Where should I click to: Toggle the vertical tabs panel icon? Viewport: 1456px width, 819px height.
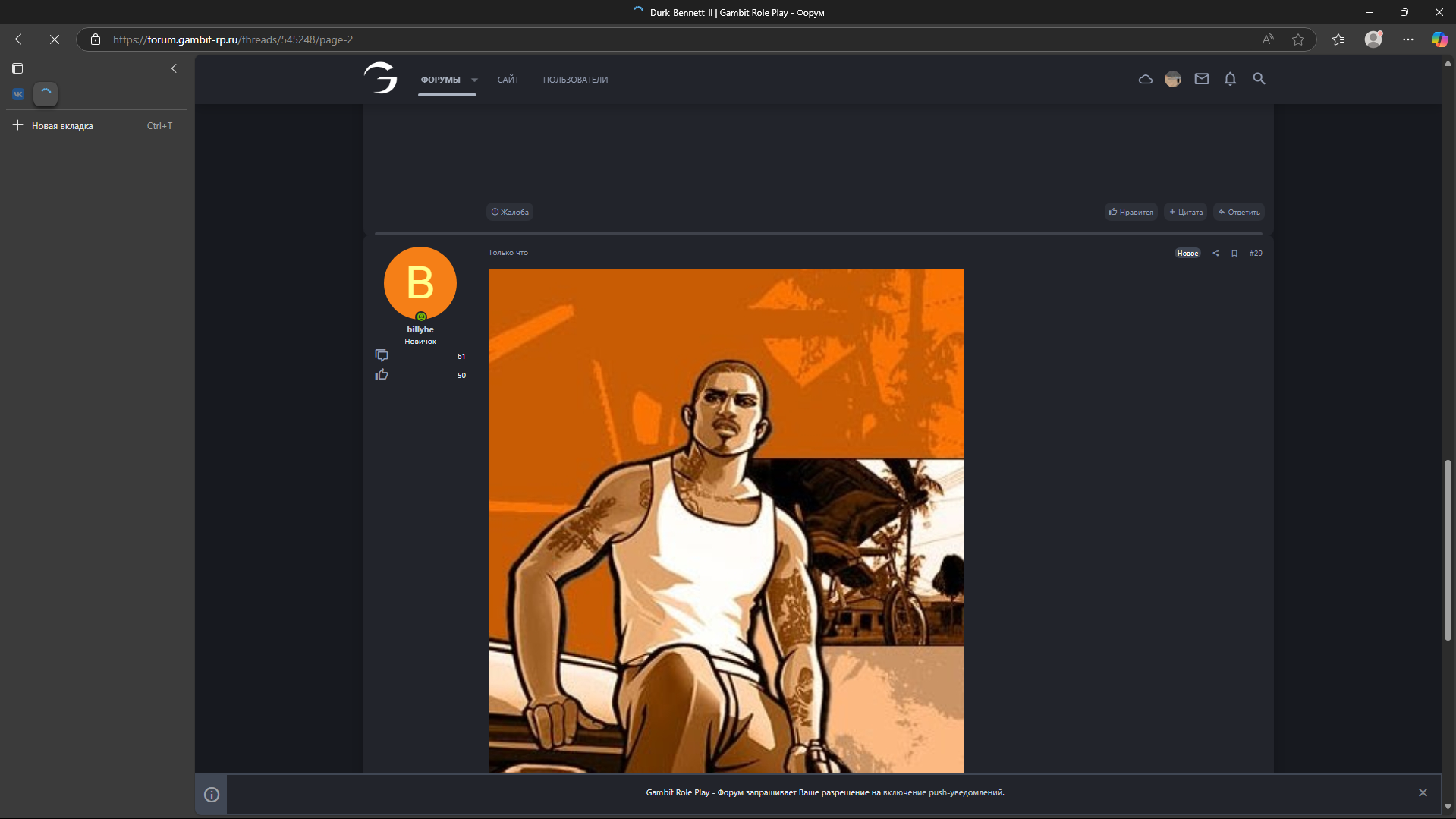click(x=17, y=68)
